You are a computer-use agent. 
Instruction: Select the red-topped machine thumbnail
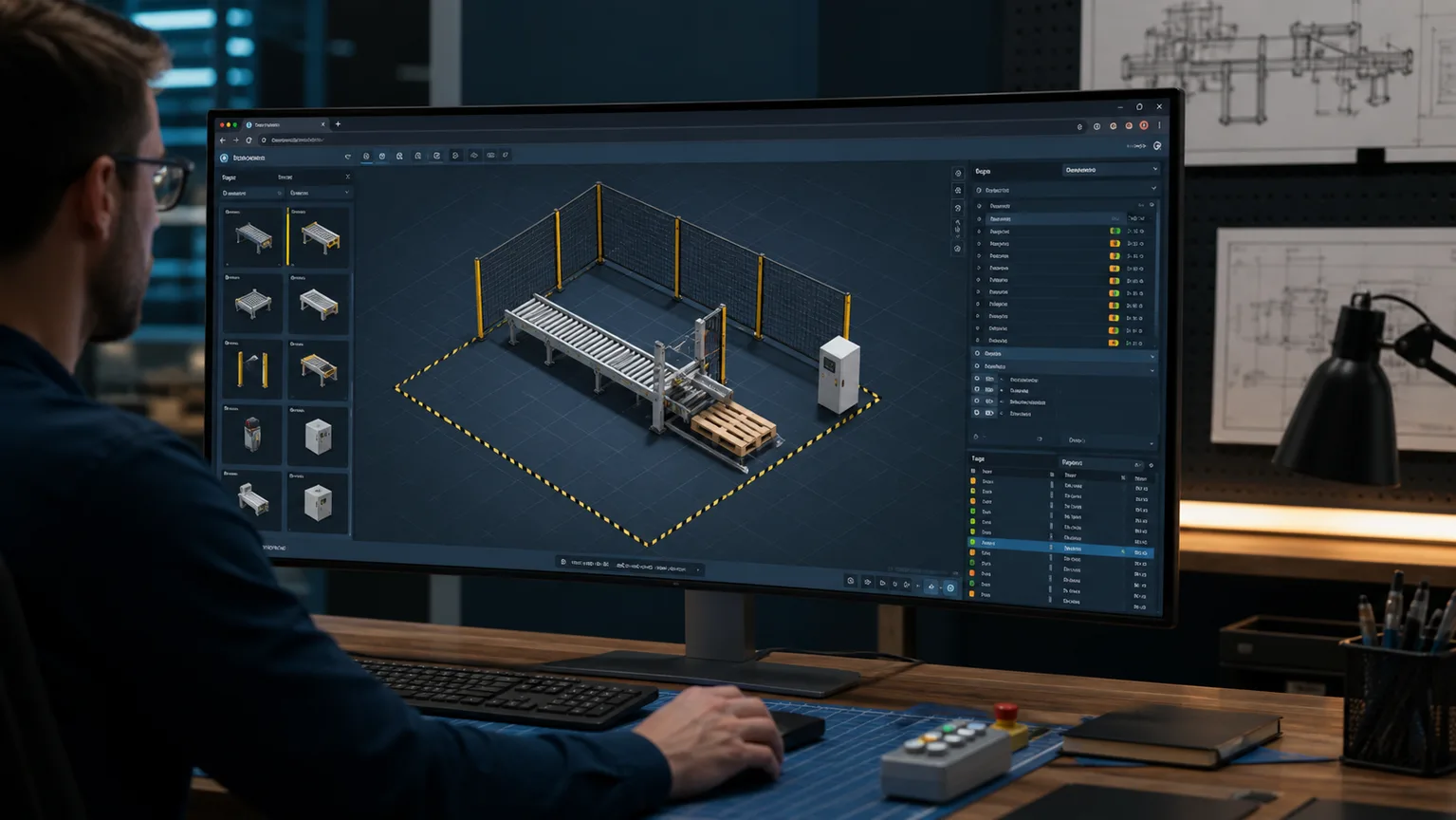(x=253, y=434)
